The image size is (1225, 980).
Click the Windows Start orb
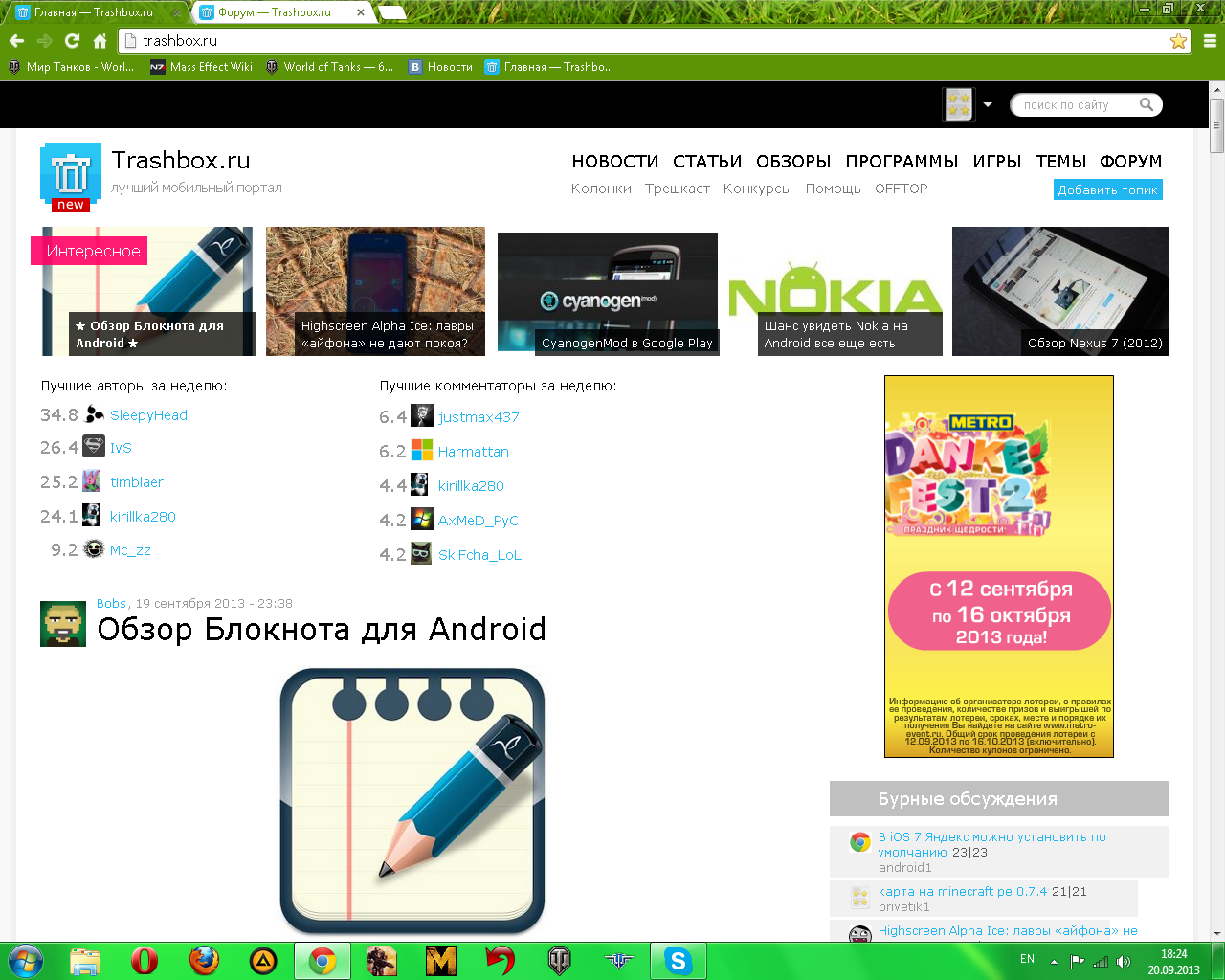pos(26,960)
